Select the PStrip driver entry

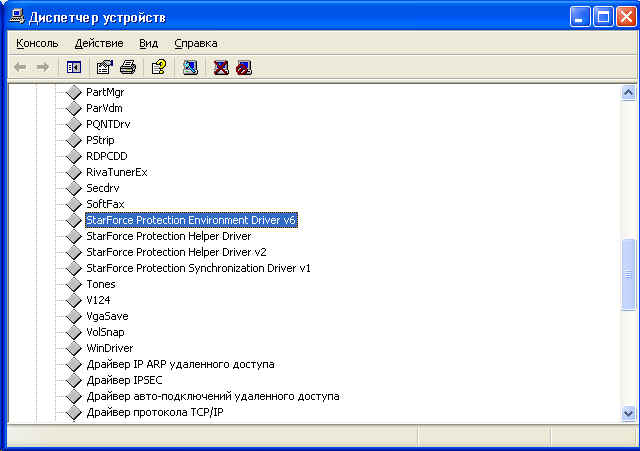click(x=100, y=140)
